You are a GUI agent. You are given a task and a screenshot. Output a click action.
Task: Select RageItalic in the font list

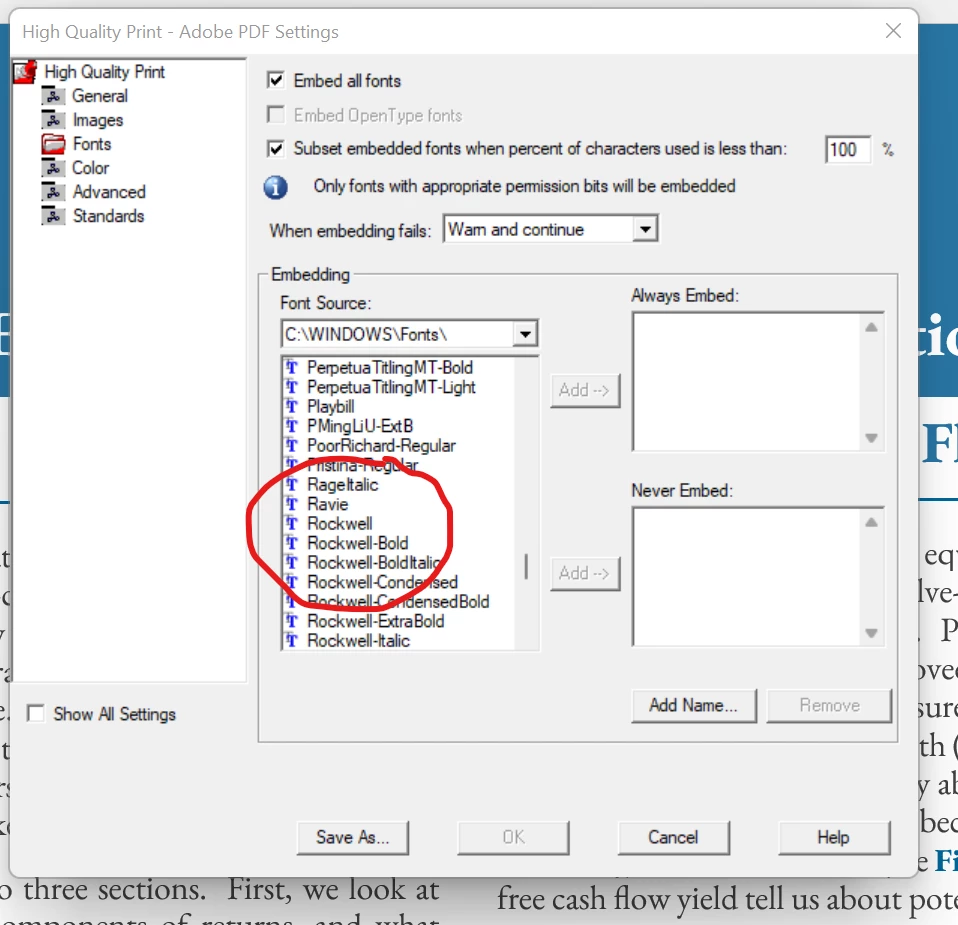(343, 484)
